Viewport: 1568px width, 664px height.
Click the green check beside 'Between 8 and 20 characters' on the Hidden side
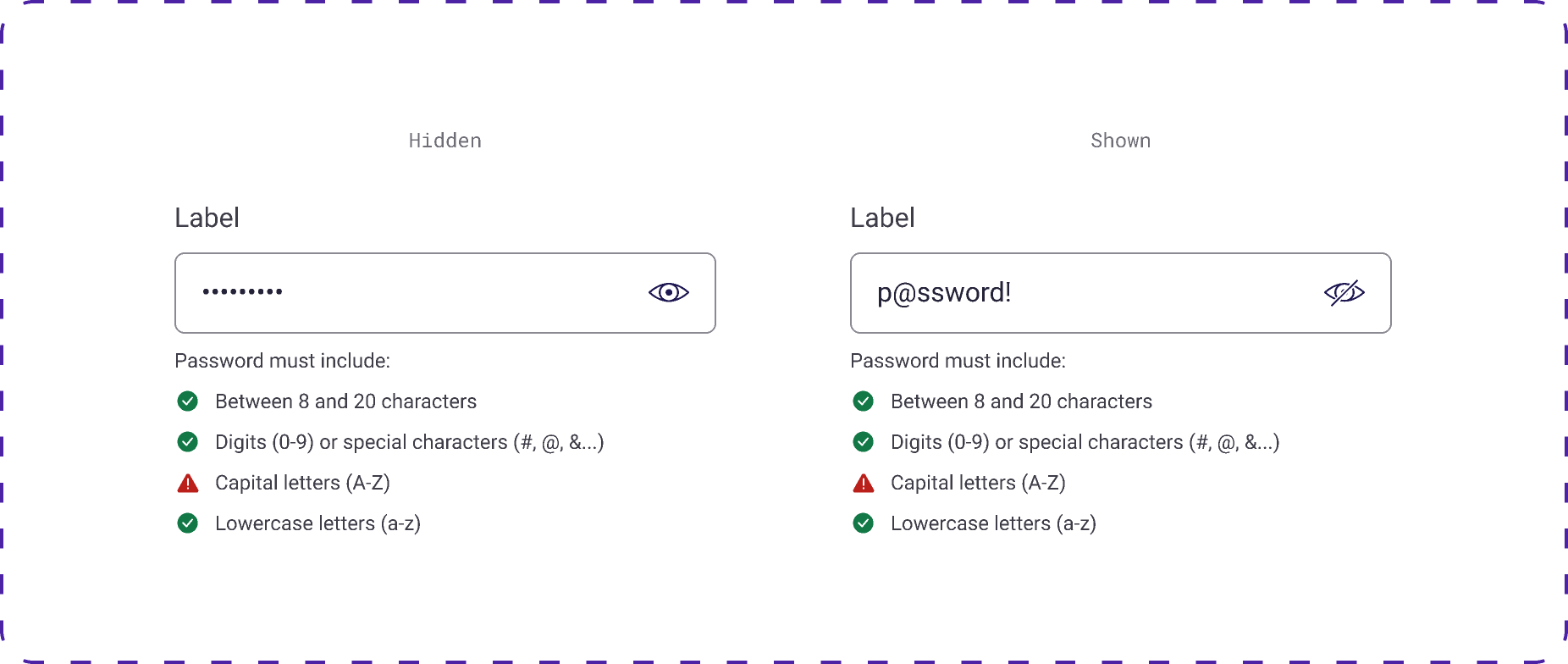tap(188, 401)
